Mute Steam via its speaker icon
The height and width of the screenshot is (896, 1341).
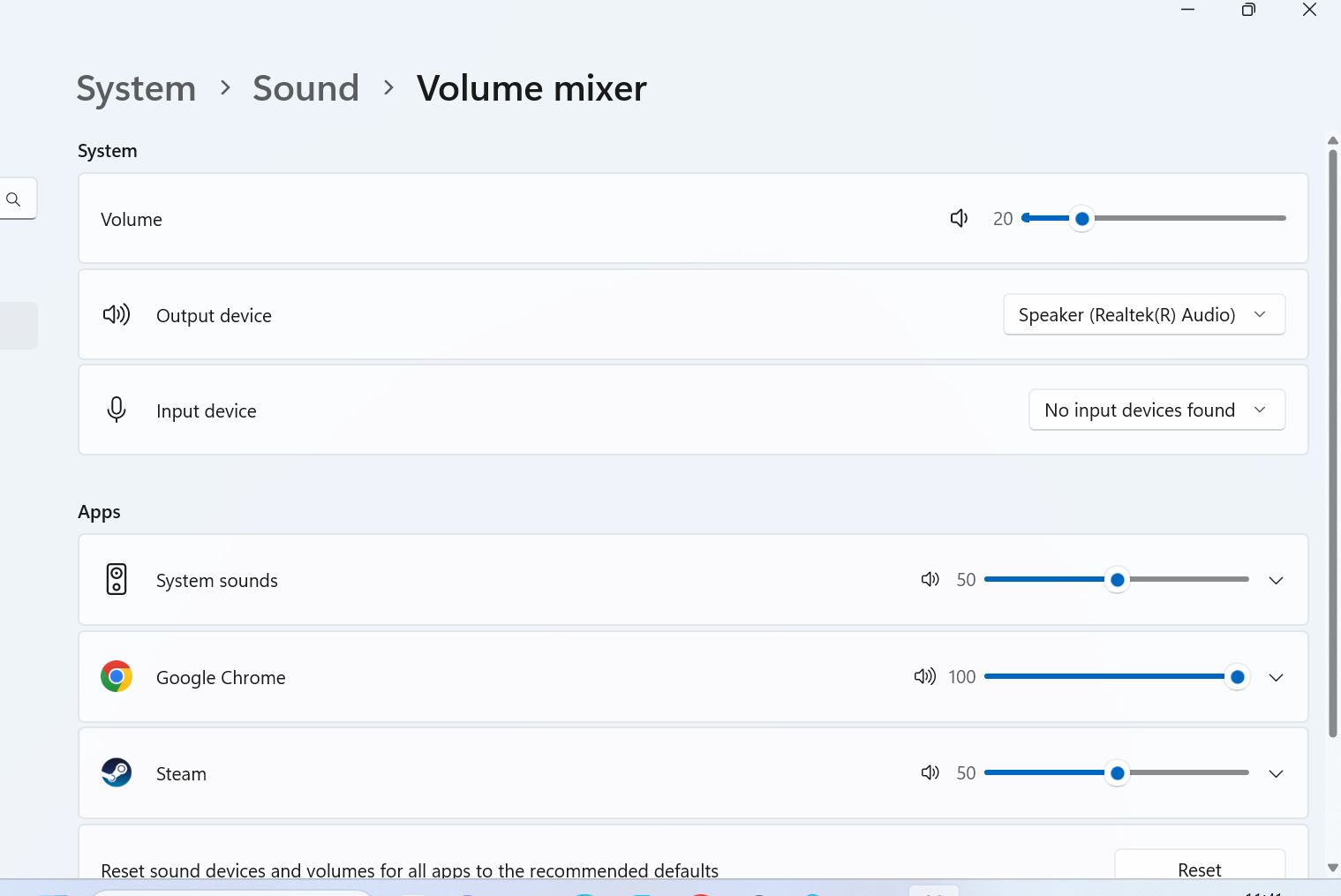pyautogui.click(x=930, y=772)
